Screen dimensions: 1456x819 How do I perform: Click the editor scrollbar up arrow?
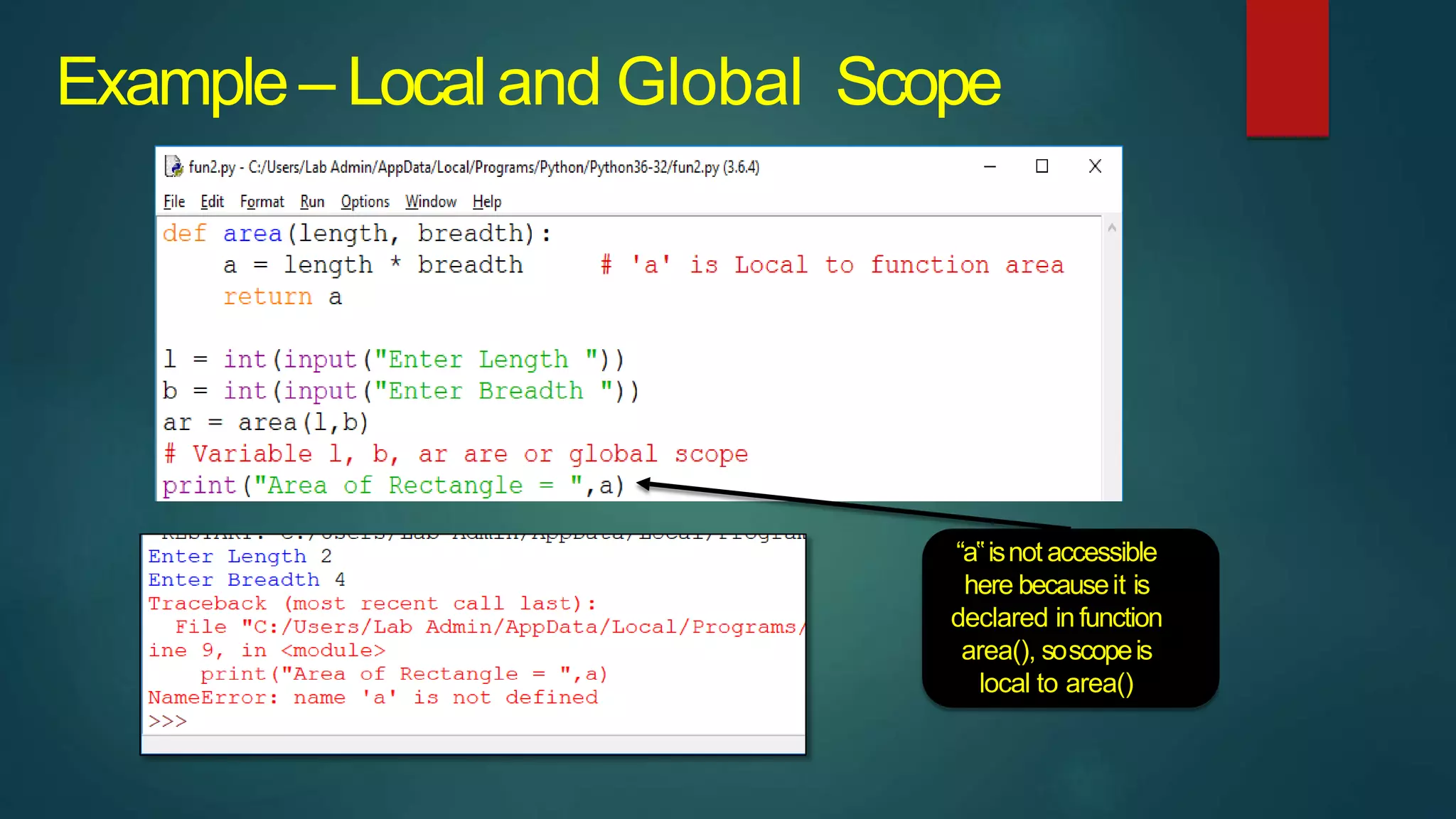(x=1112, y=228)
